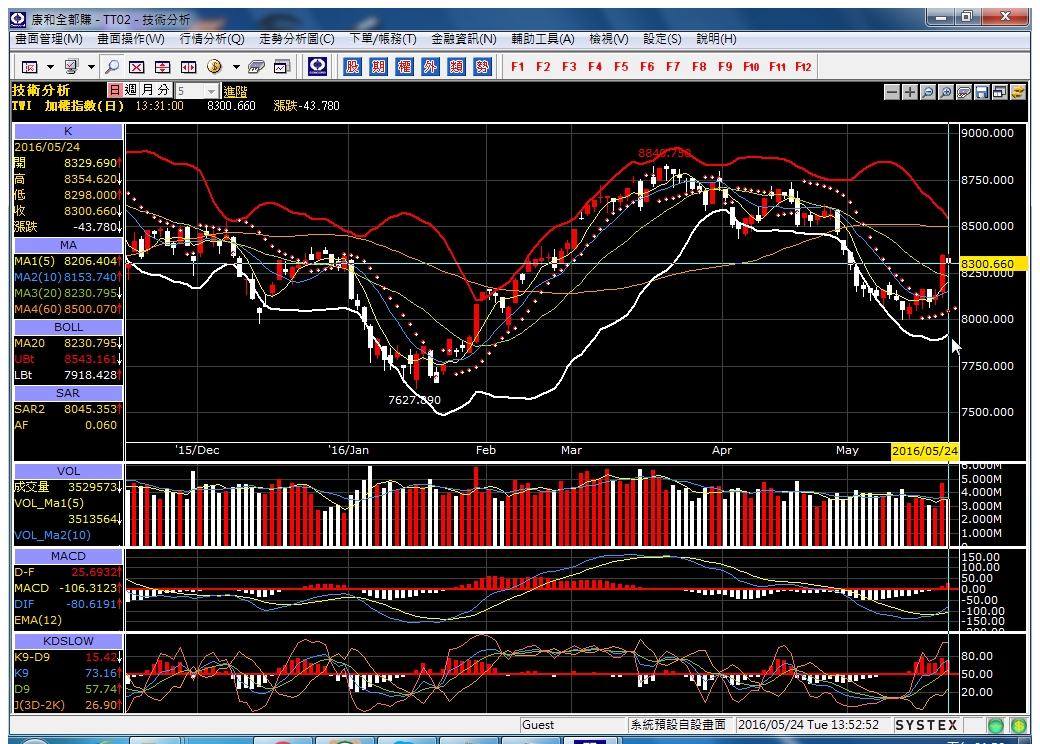Click the Guest user field in status bar
Viewport: 1040px width, 744px height.
click(x=573, y=725)
